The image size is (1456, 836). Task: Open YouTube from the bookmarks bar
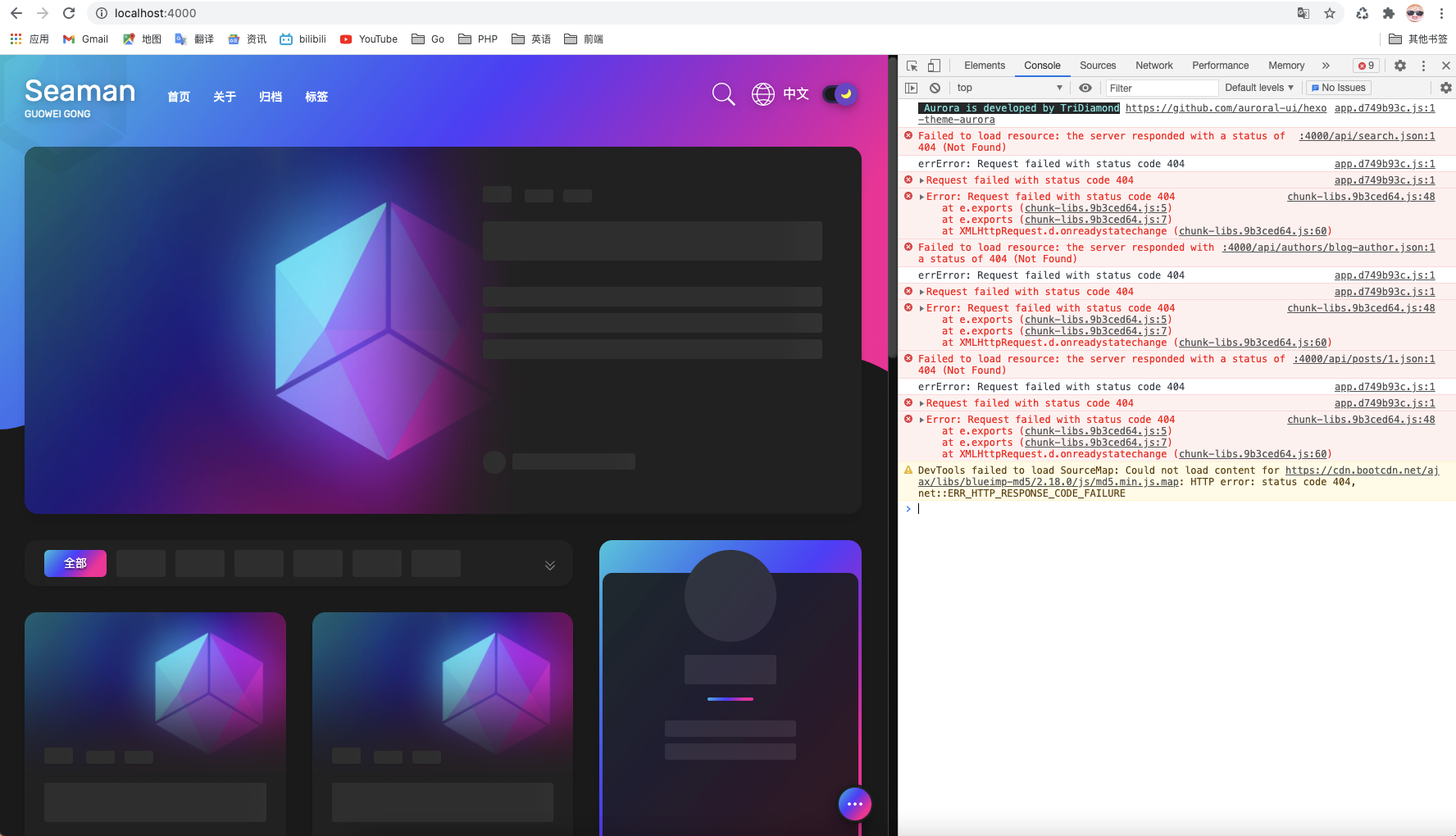[x=368, y=39]
